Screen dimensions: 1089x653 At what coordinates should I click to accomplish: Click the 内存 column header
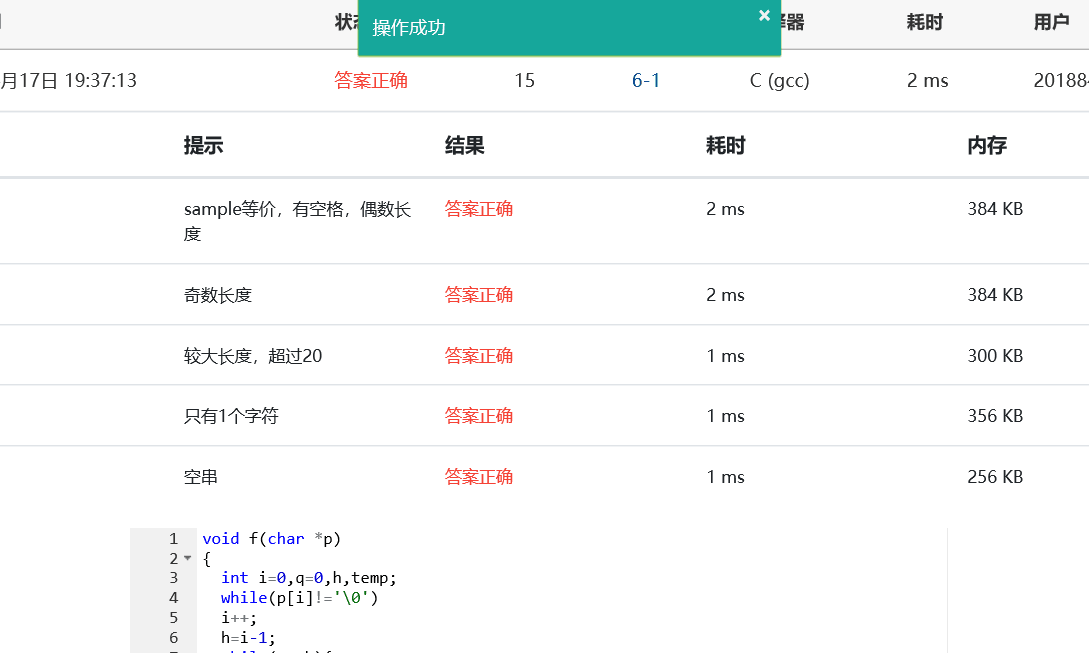point(987,145)
